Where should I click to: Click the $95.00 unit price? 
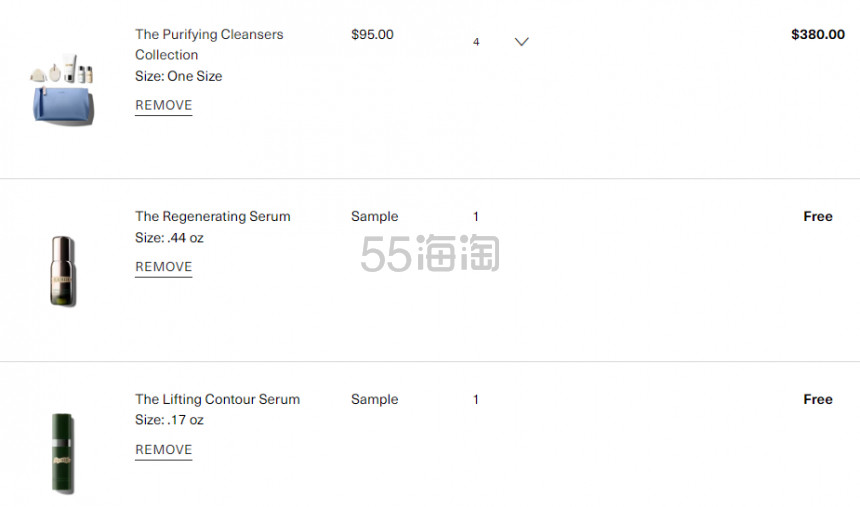click(372, 34)
